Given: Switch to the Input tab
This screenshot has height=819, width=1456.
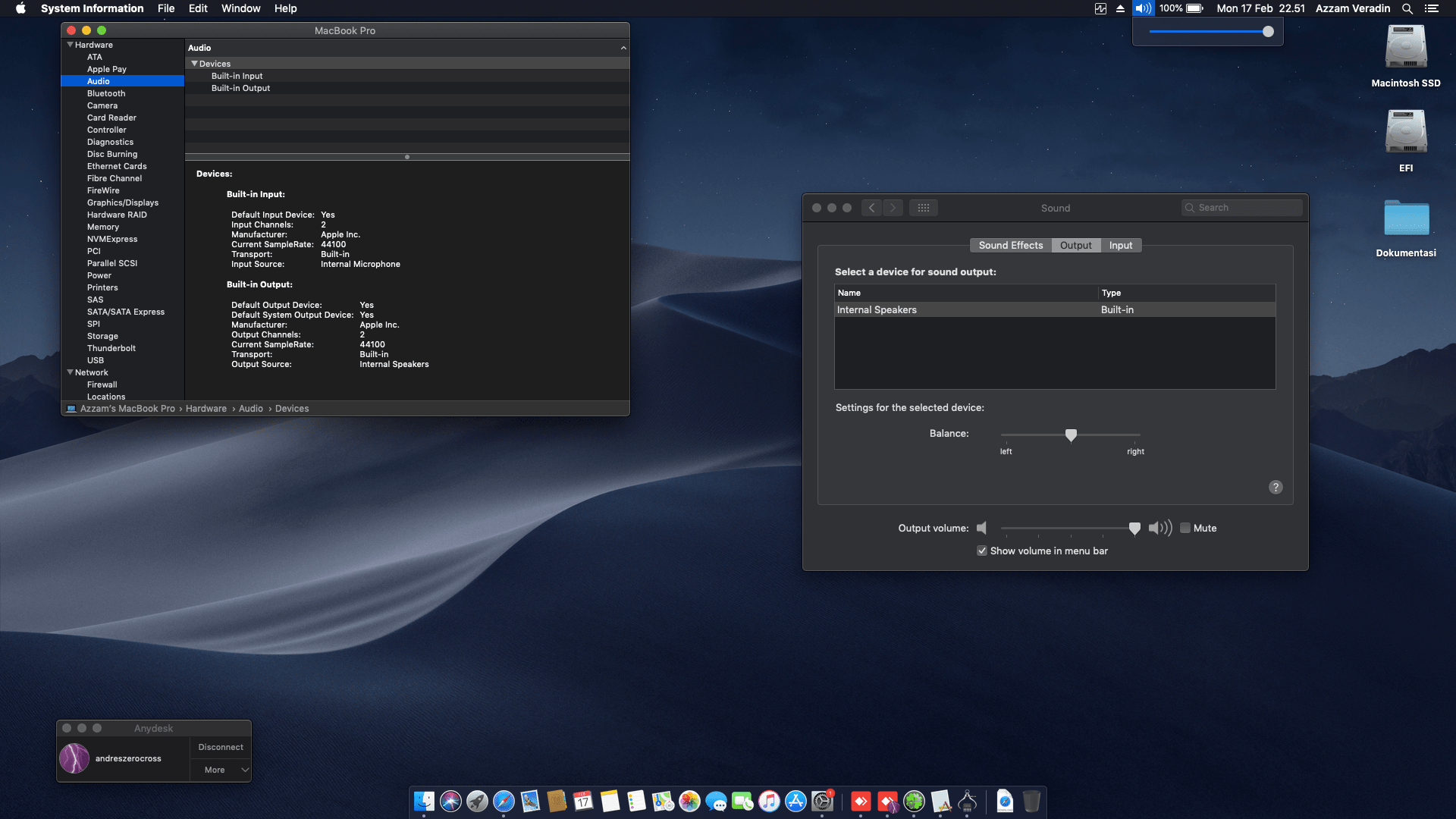Looking at the screenshot, I should point(1120,245).
